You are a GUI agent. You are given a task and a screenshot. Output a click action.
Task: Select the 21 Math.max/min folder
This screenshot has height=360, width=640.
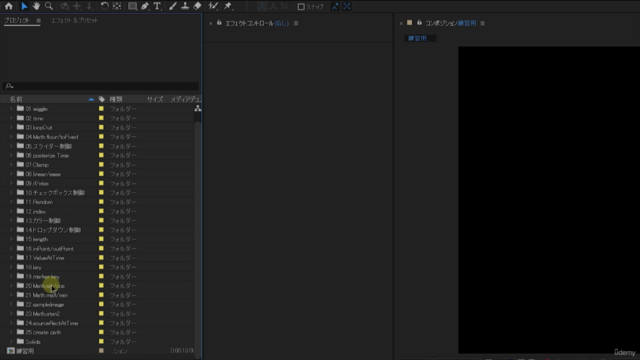(47, 295)
